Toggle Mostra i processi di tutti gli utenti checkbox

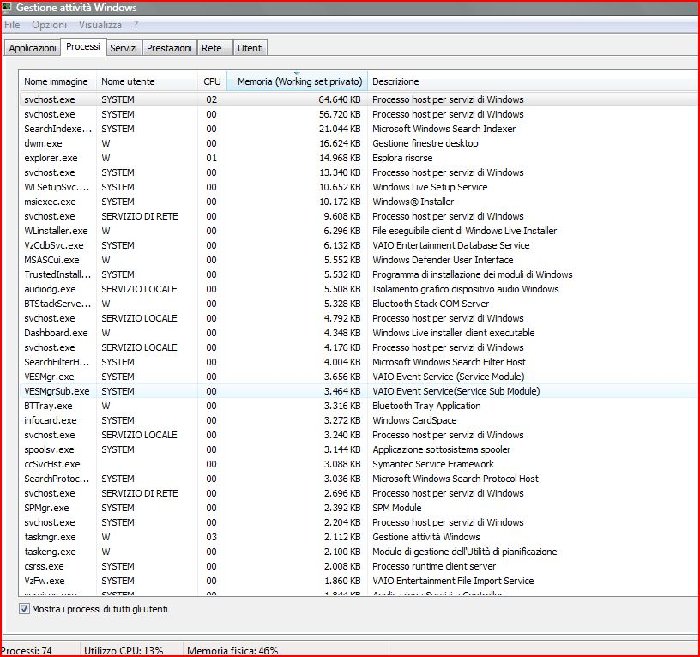(x=25, y=609)
